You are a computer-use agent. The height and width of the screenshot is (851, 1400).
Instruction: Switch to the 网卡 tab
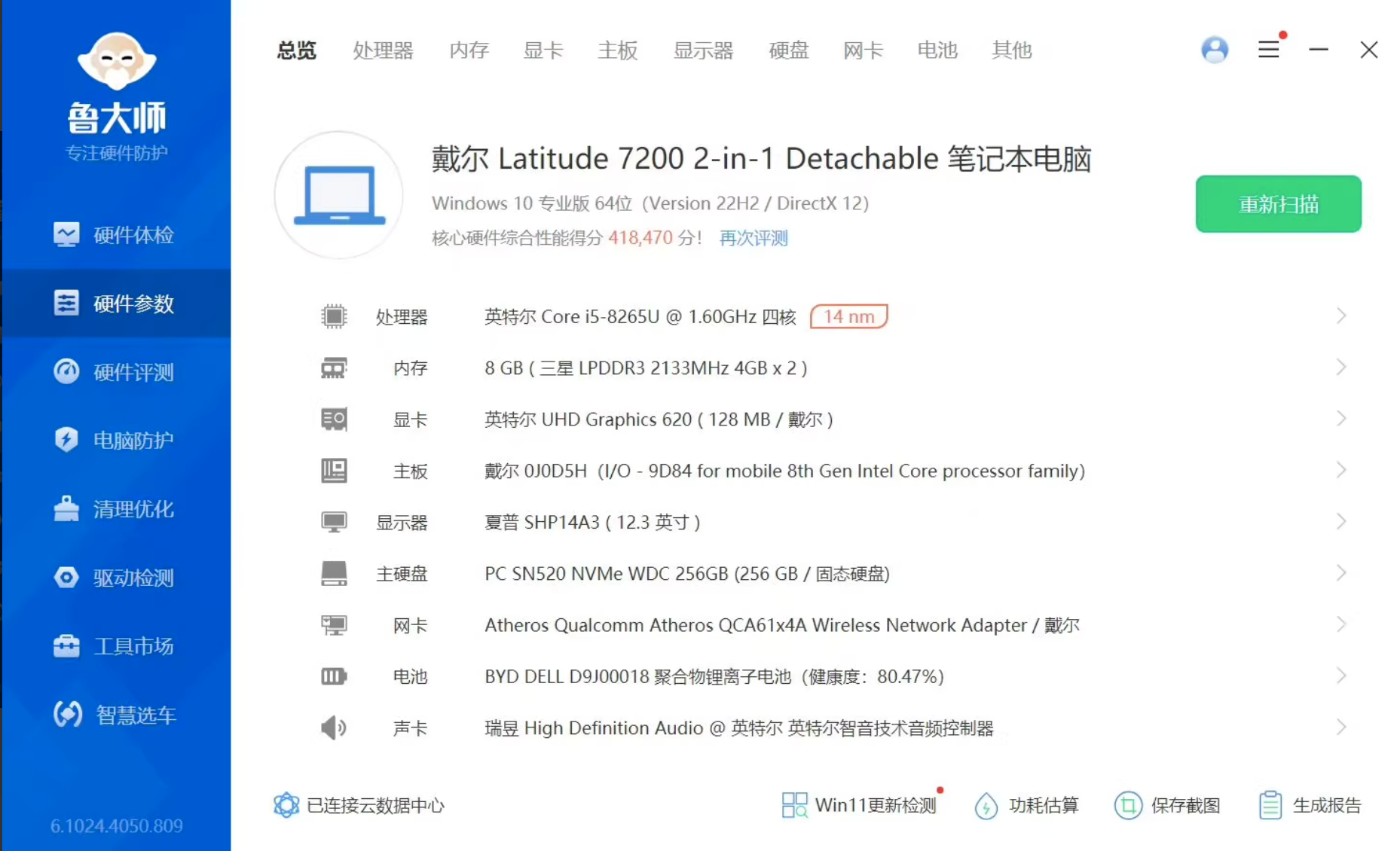tap(863, 50)
